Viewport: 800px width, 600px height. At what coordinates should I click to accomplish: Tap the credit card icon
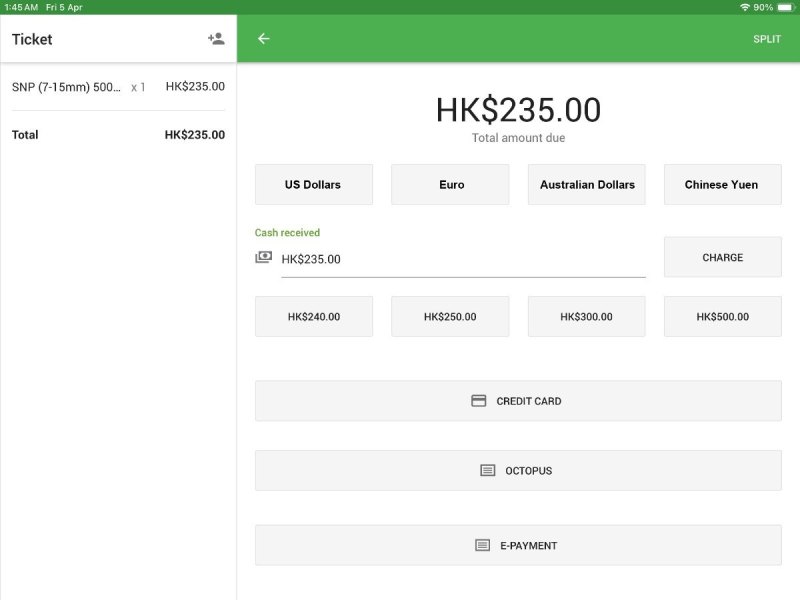tap(479, 401)
